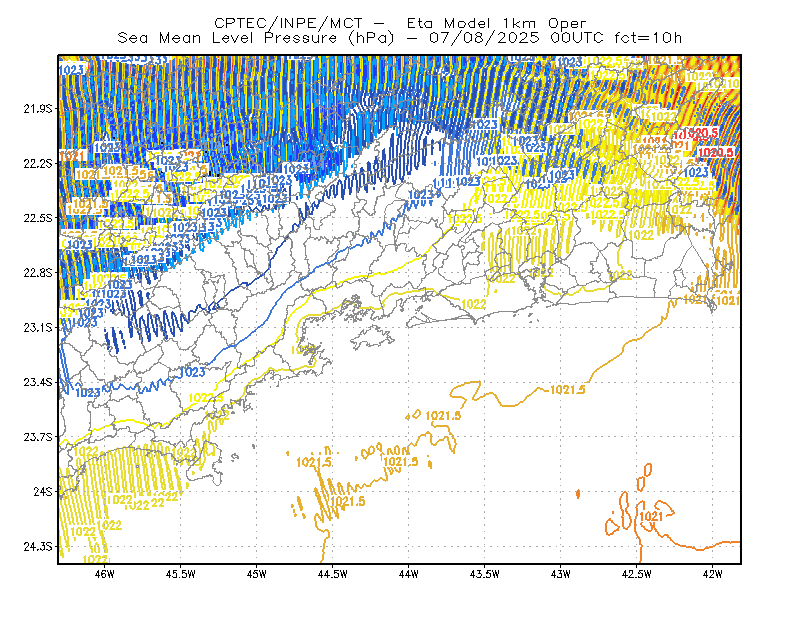
Task: Click the Sea Mean Level Pressure subtitle
Action: coord(399,38)
